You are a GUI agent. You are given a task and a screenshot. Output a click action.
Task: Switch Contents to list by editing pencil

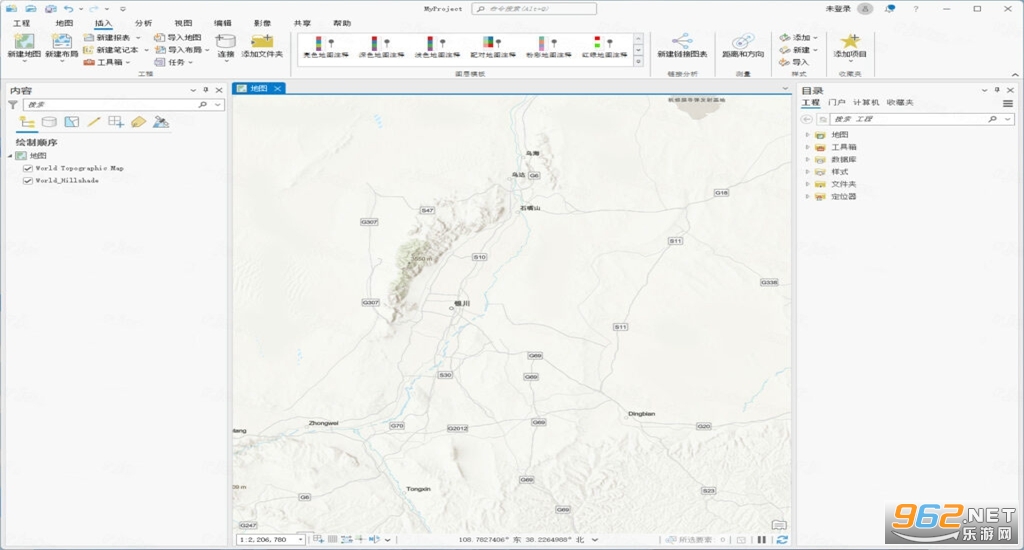pos(94,121)
